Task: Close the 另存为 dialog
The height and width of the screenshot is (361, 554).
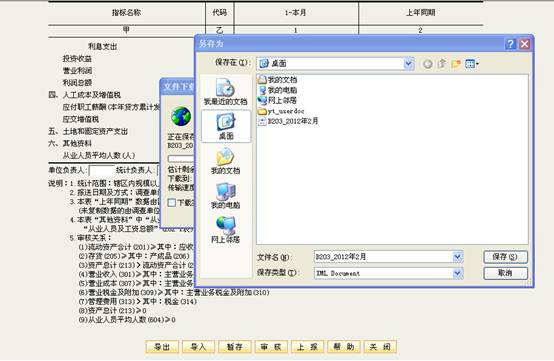Action: pyautogui.click(x=525, y=44)
